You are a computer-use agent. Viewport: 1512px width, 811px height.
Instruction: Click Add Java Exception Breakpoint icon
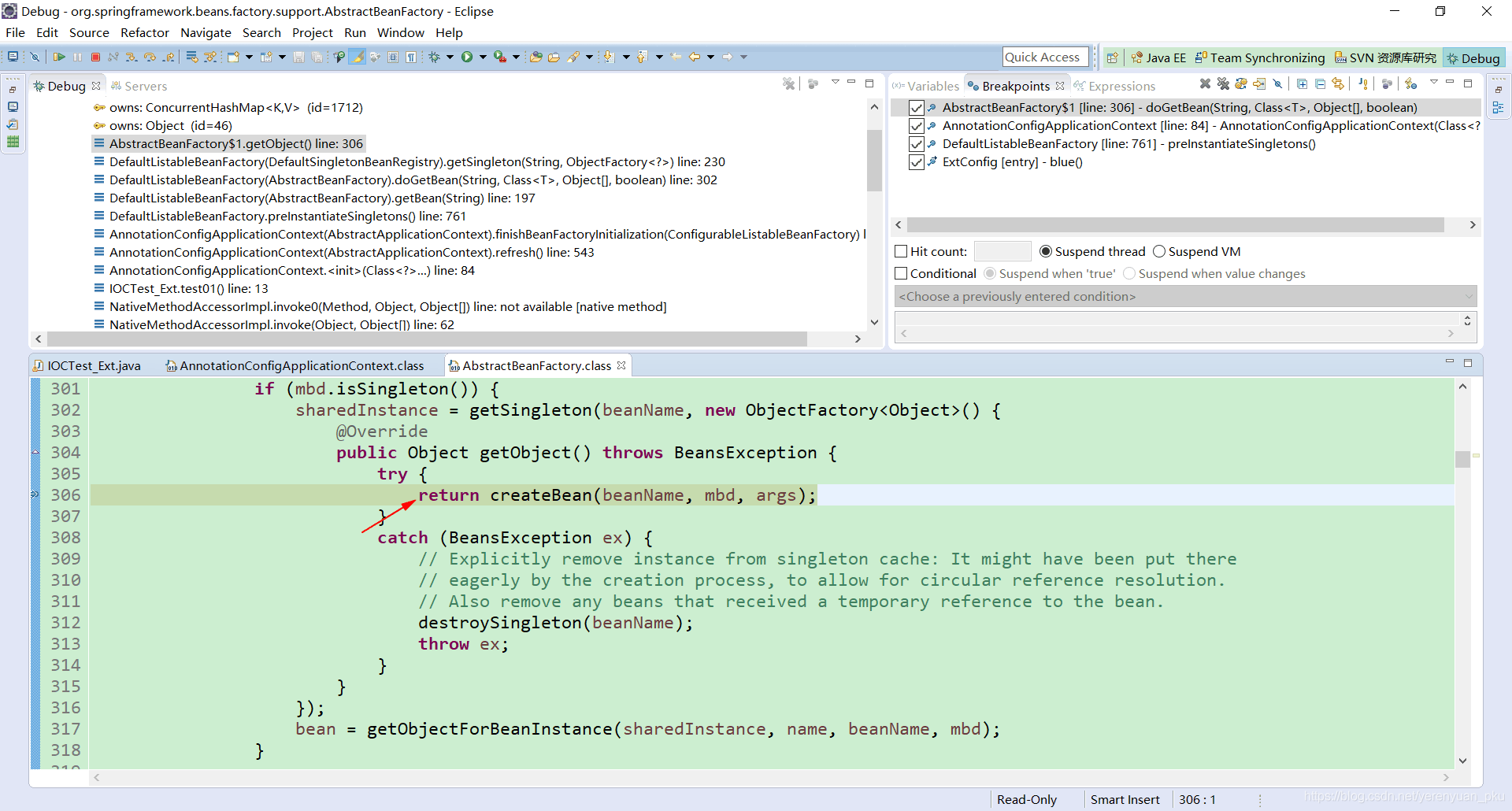[x=1365, y=83]
